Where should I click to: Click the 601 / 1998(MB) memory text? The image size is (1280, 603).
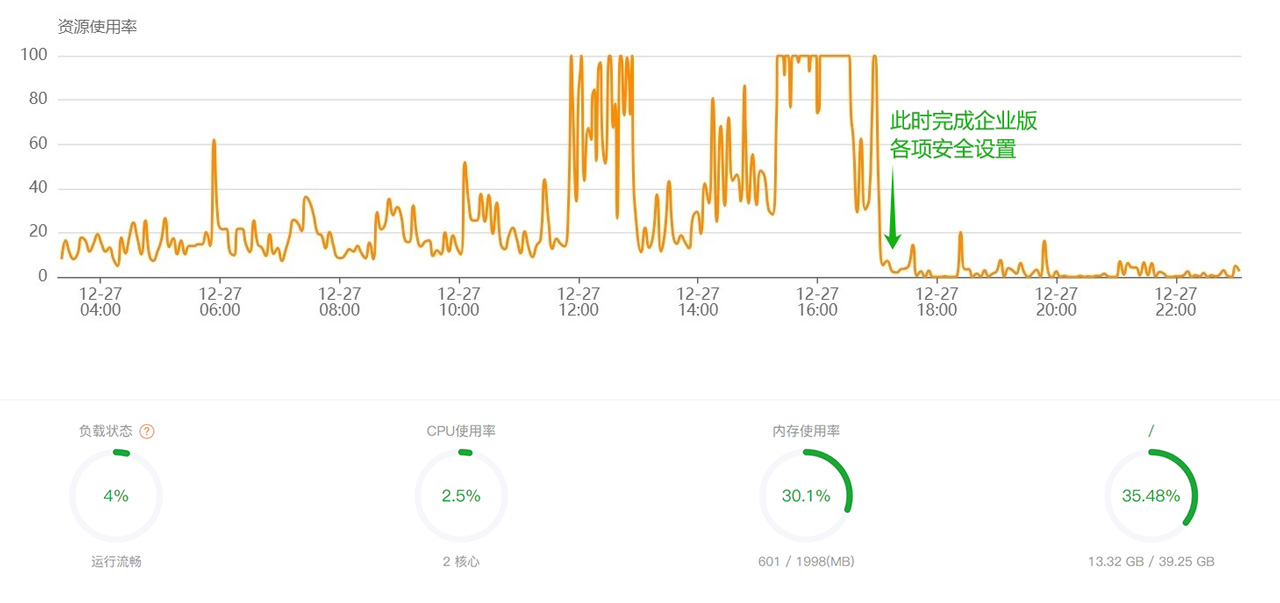click(806, 562)
